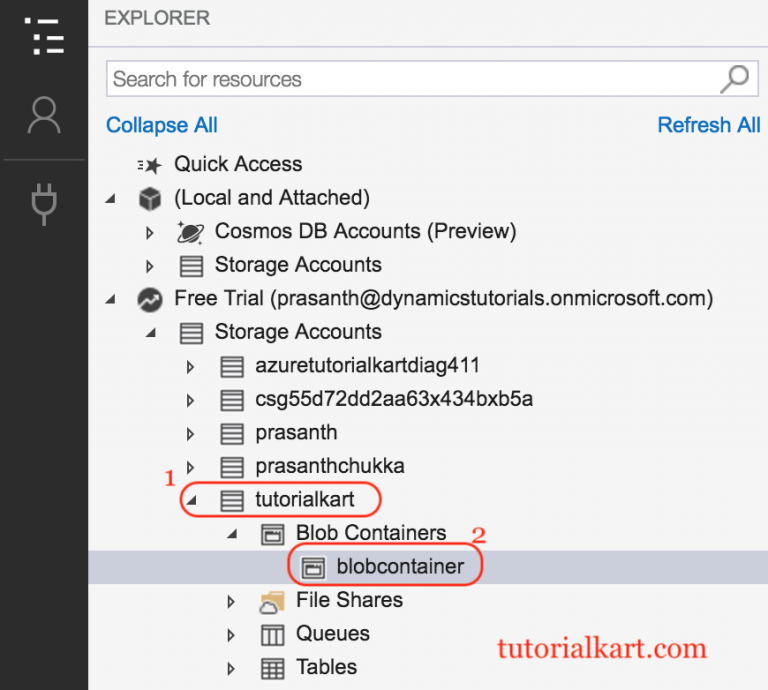Click the search magnifier icon

tap(734, 79)
